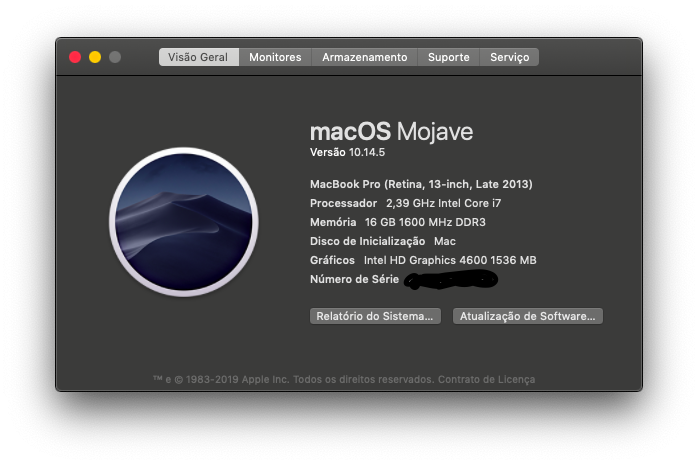Click the greyed-out zoom window button
Viewport: 698px width, 465px height.
tap(115, 57)
